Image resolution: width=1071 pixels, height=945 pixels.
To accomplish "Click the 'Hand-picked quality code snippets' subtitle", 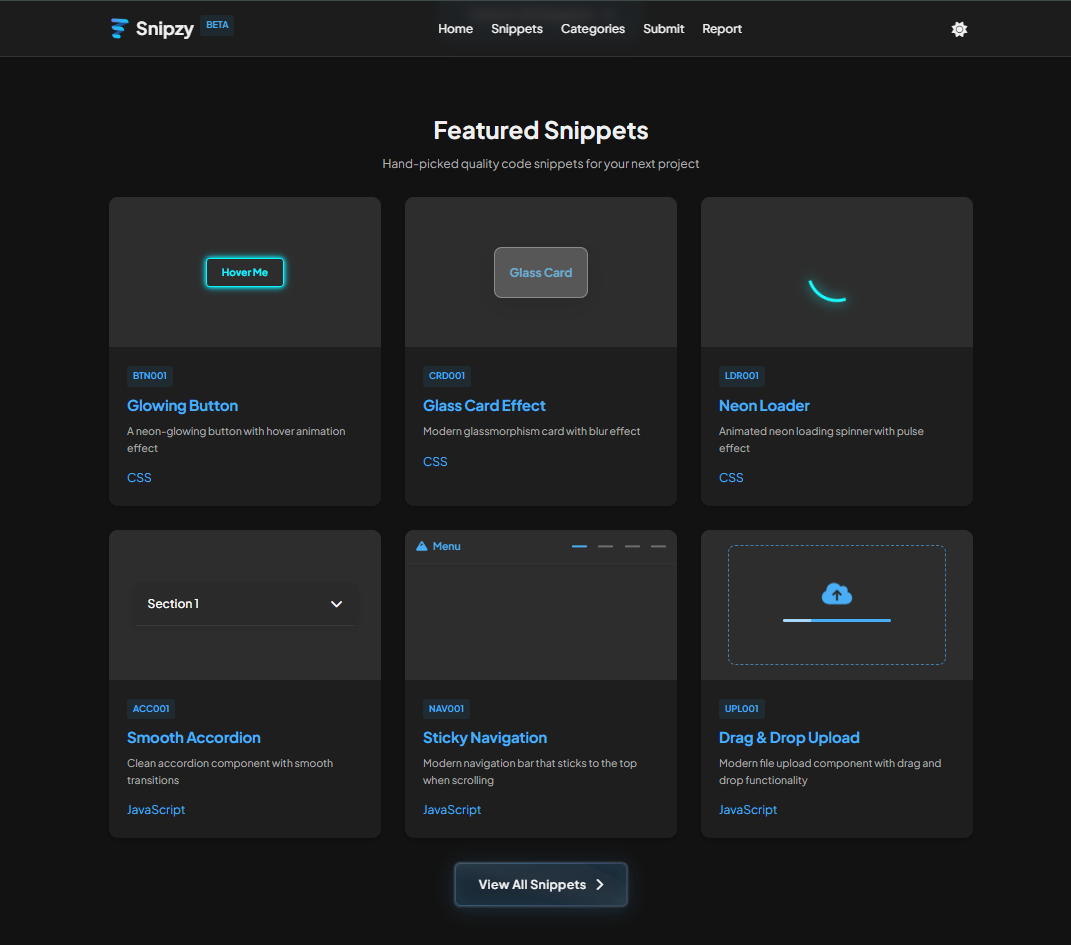I will click(541, 164).
